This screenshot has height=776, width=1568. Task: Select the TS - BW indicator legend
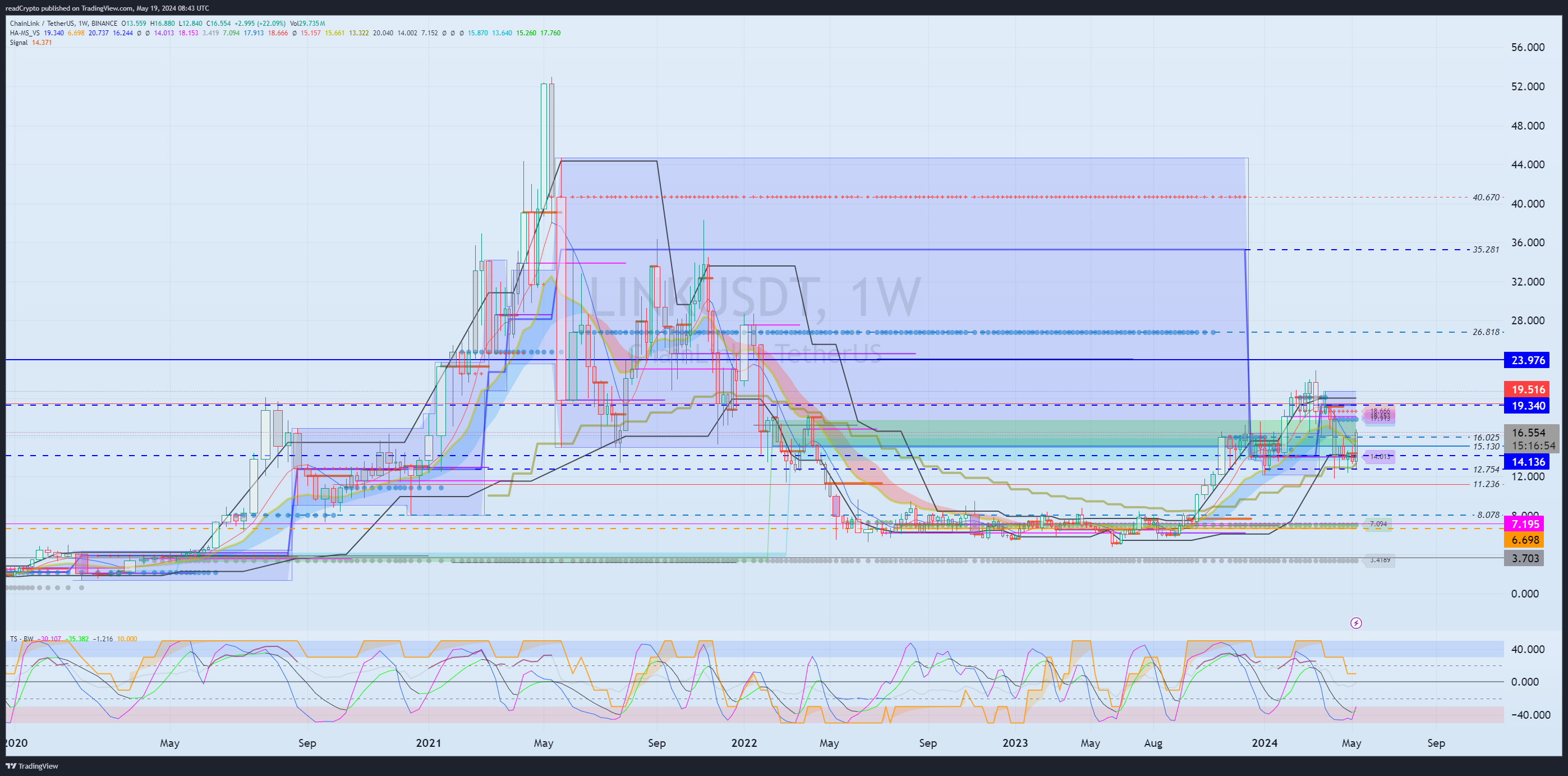(21, 639)
